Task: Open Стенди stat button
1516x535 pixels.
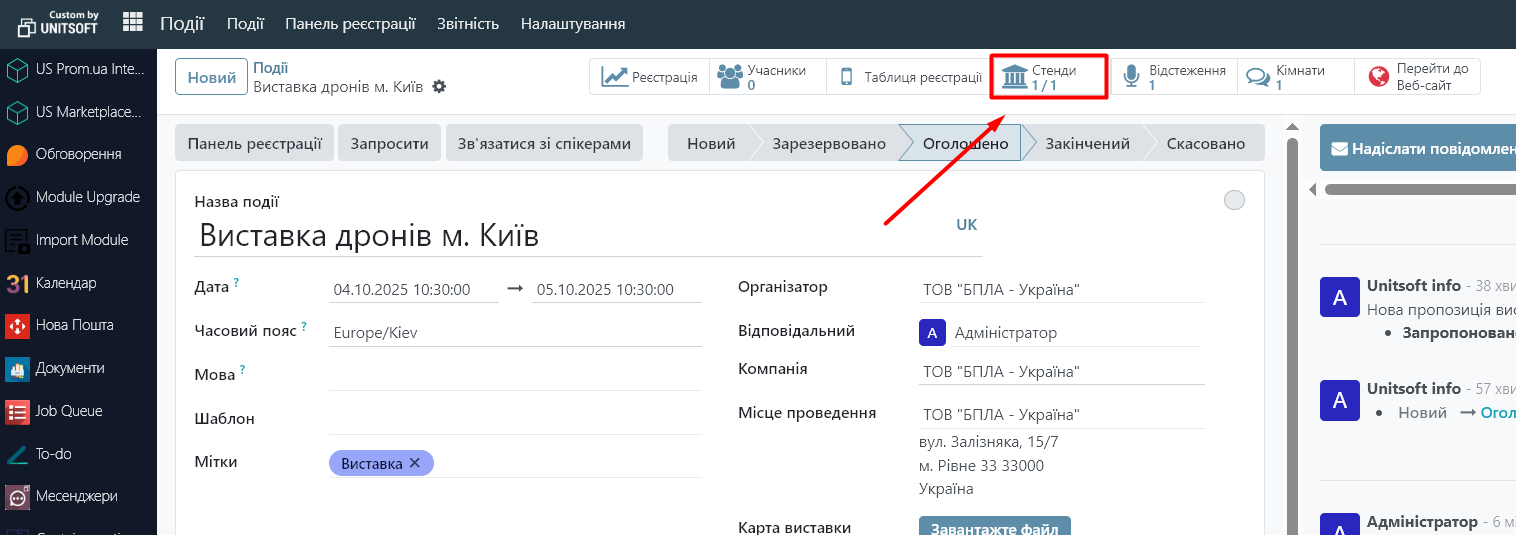Action: (1049, 77)
